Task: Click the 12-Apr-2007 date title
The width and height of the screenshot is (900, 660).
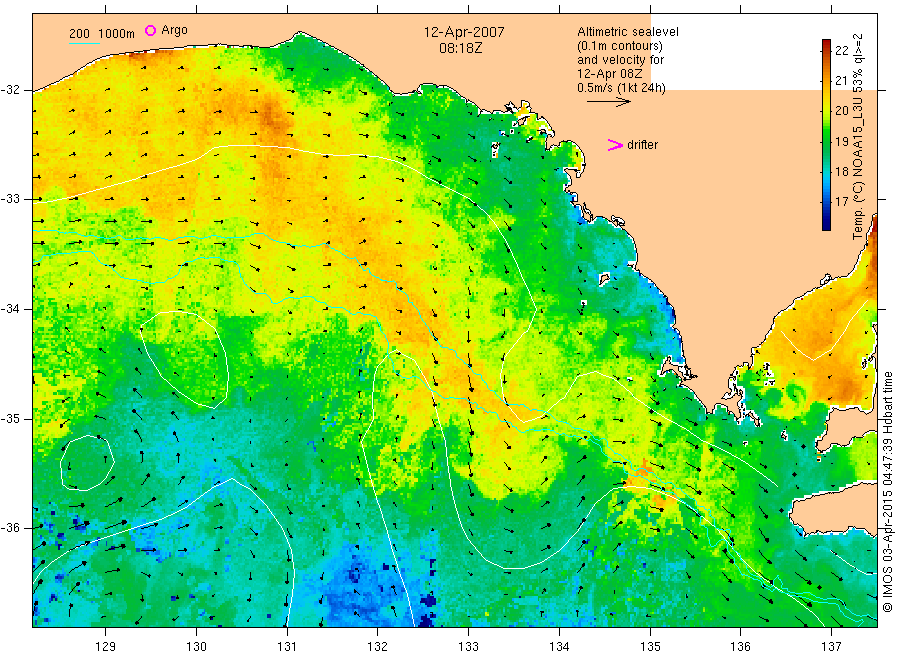Action: pyautogui.click(x=464, y=32)
